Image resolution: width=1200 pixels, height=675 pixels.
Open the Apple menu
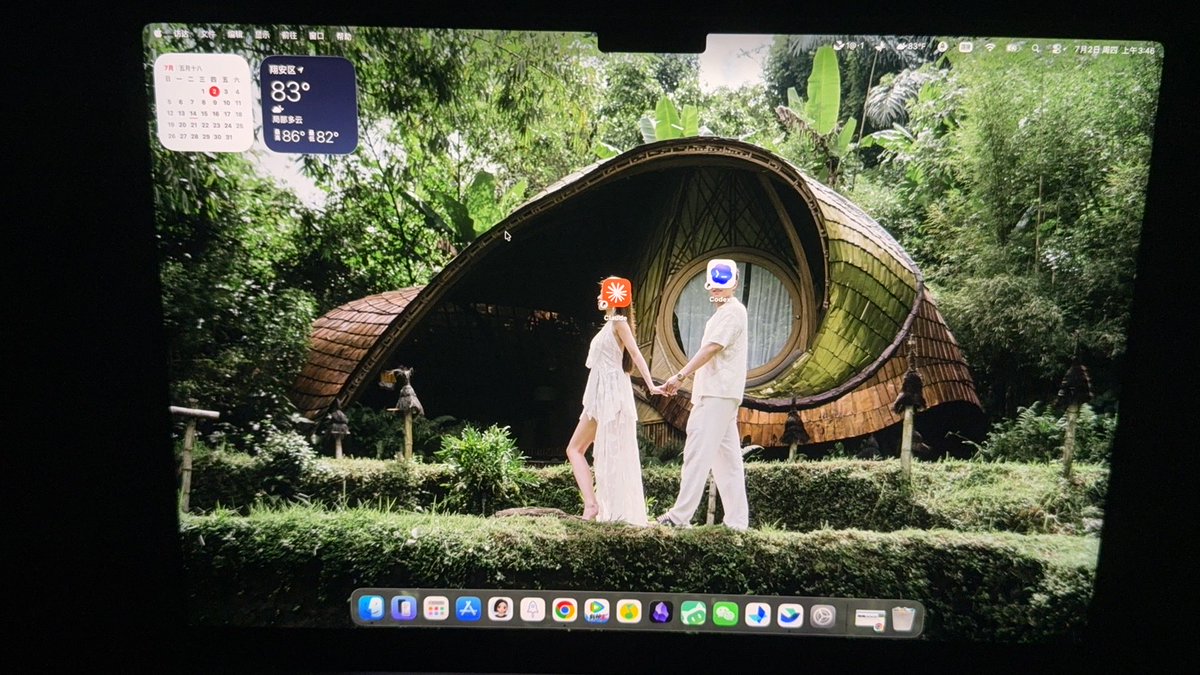pos(158,34)
